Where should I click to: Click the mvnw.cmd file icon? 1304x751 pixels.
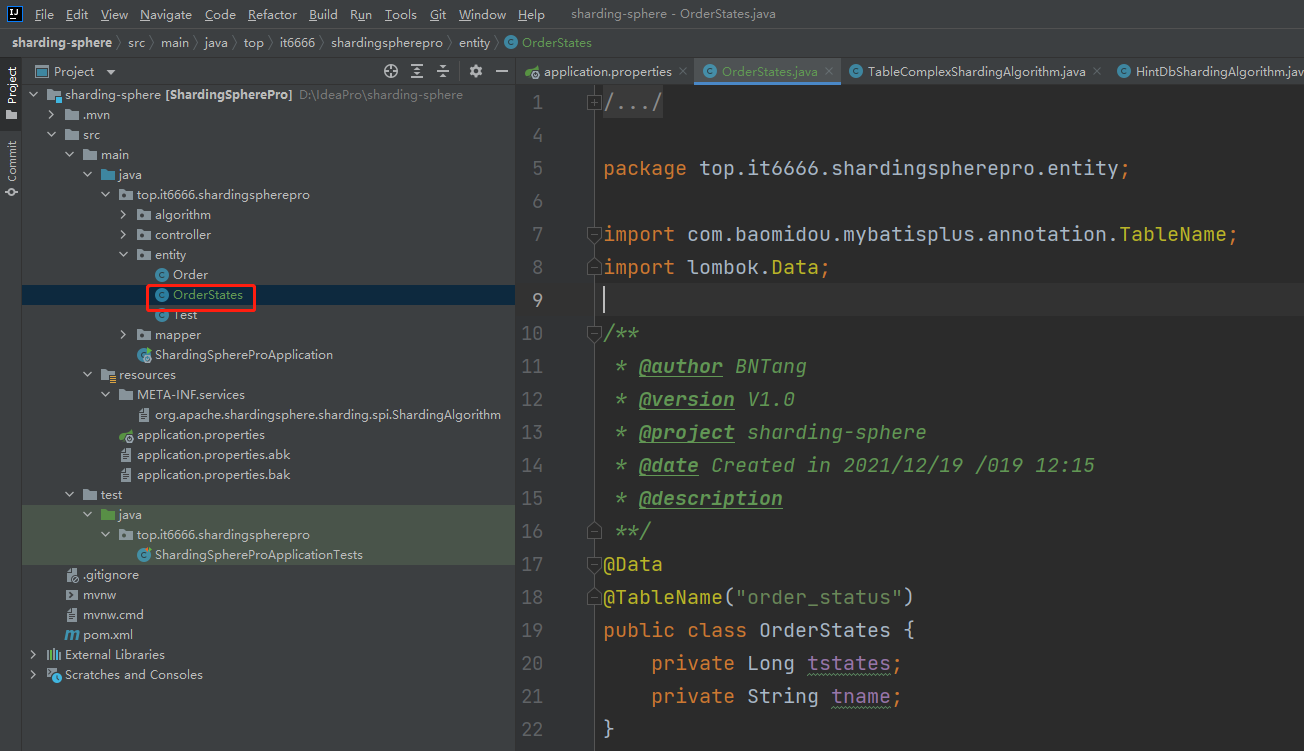point(72,615)
